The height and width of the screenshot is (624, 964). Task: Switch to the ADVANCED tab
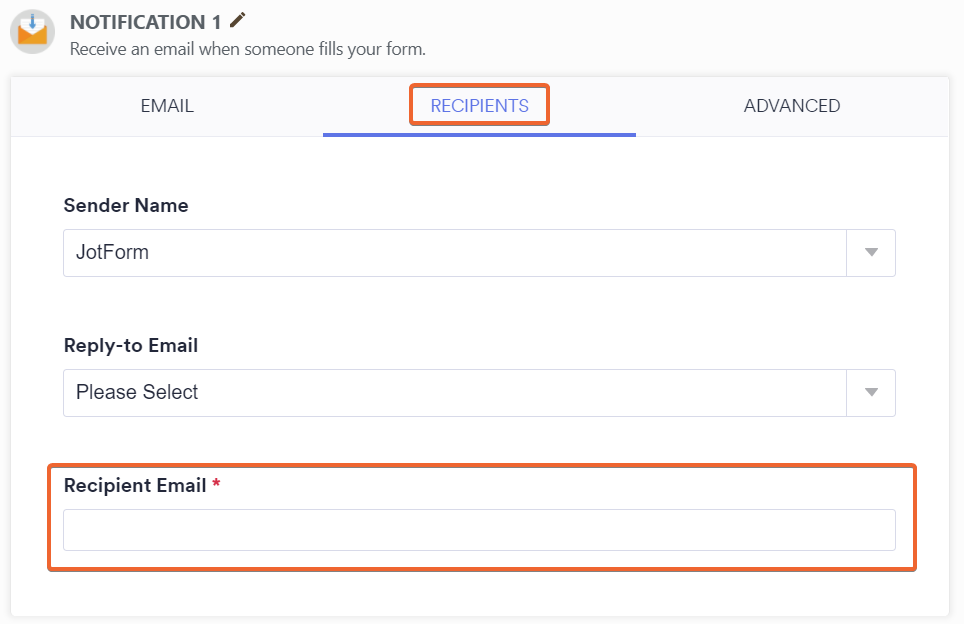tap(791, 105)
